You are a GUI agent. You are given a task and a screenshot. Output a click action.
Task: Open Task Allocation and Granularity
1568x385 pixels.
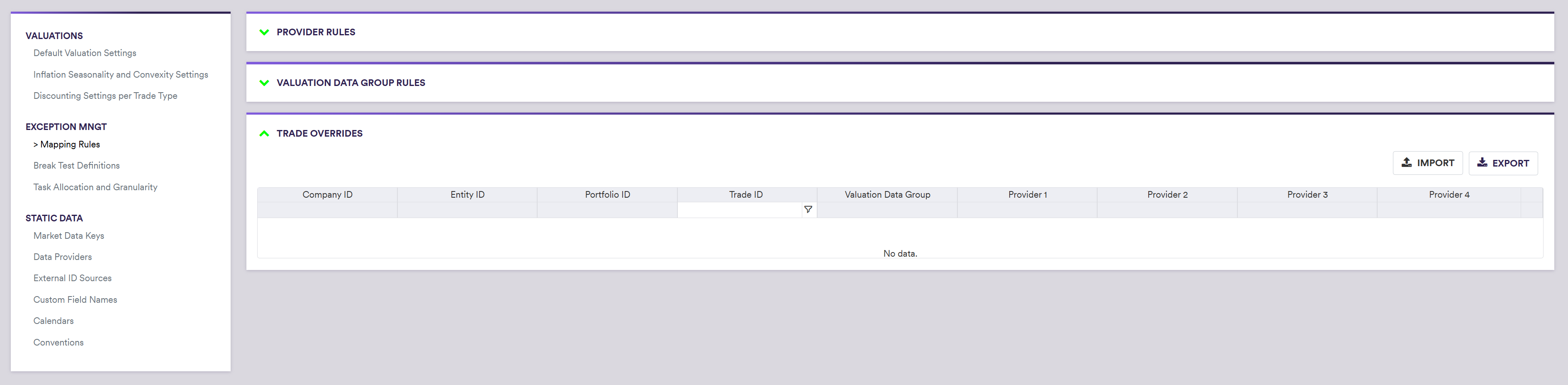tap(95, 187)
